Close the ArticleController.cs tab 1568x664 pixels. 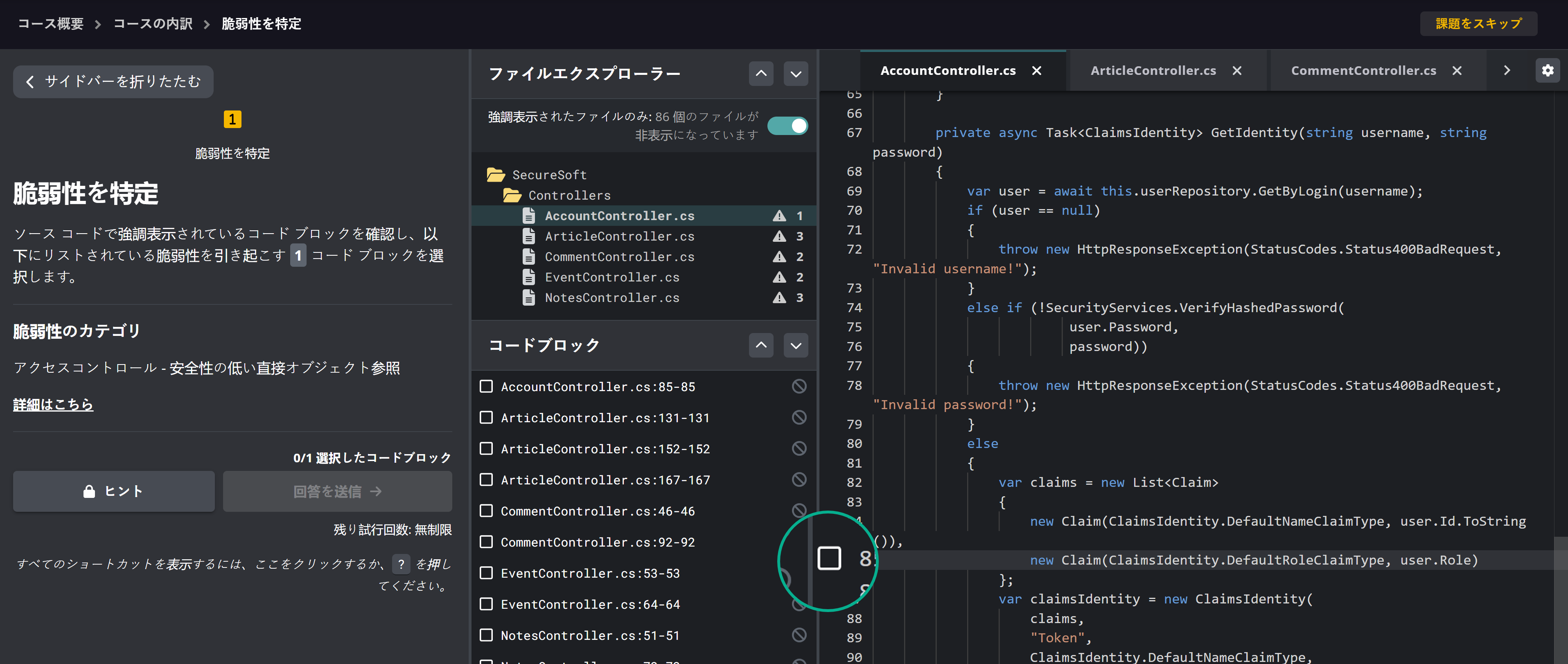(x=1236, y=71)
